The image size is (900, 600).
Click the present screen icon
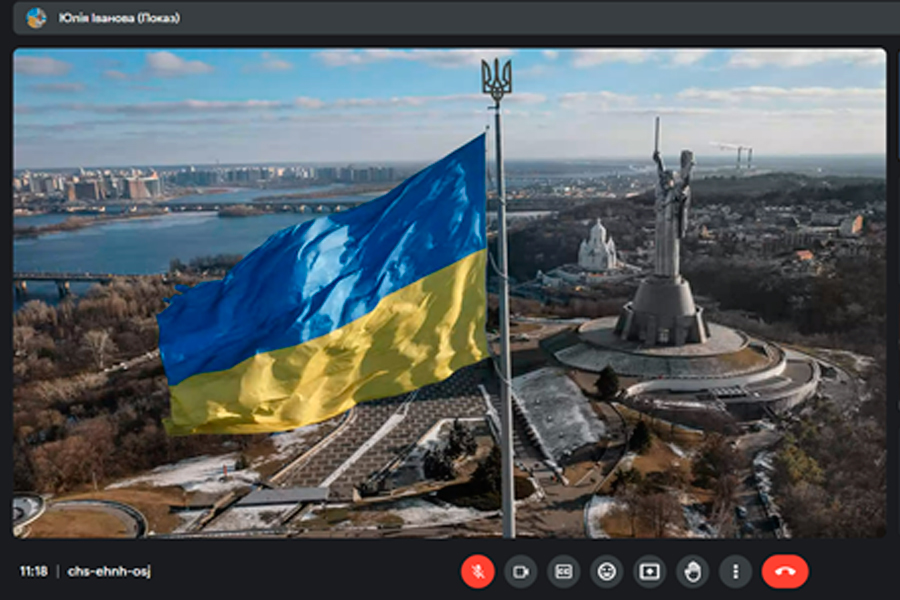pos(649,571)
